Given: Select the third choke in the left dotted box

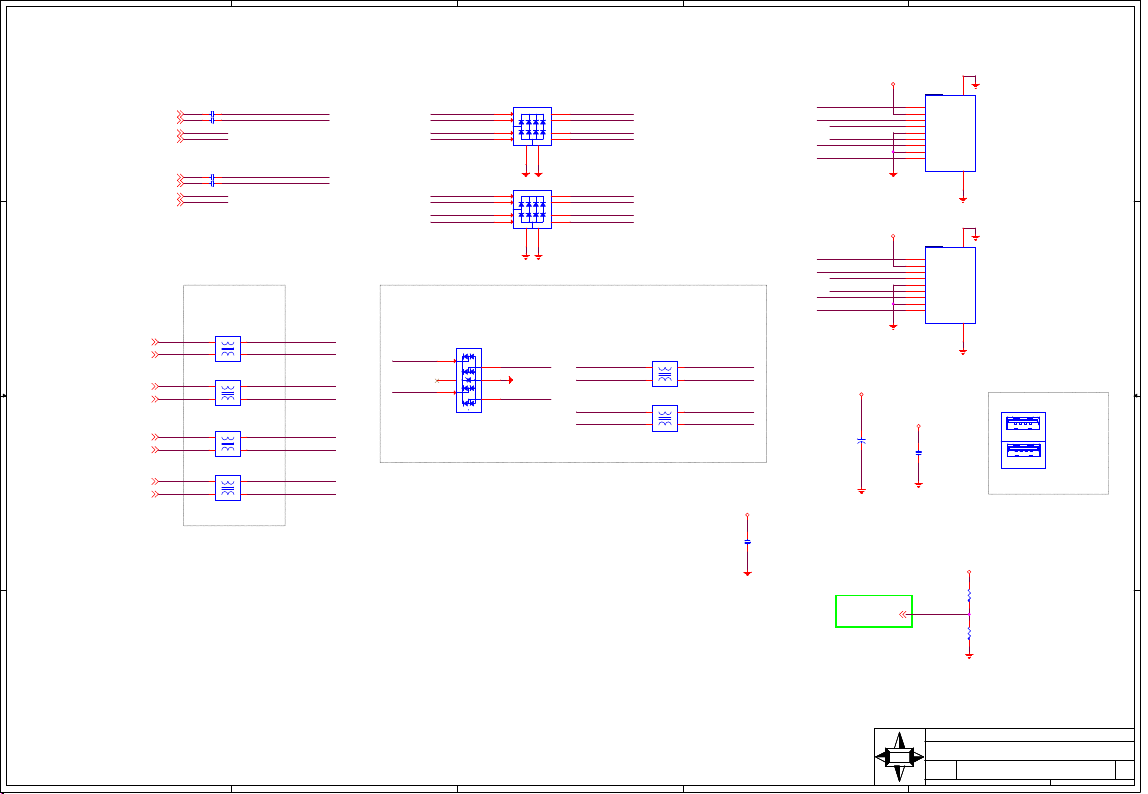Looking at the screenshot, I should [x=228, y=444].
